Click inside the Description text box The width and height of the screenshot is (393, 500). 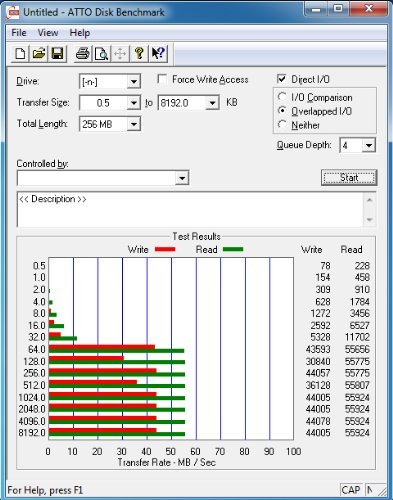click(x=190, y=209)
